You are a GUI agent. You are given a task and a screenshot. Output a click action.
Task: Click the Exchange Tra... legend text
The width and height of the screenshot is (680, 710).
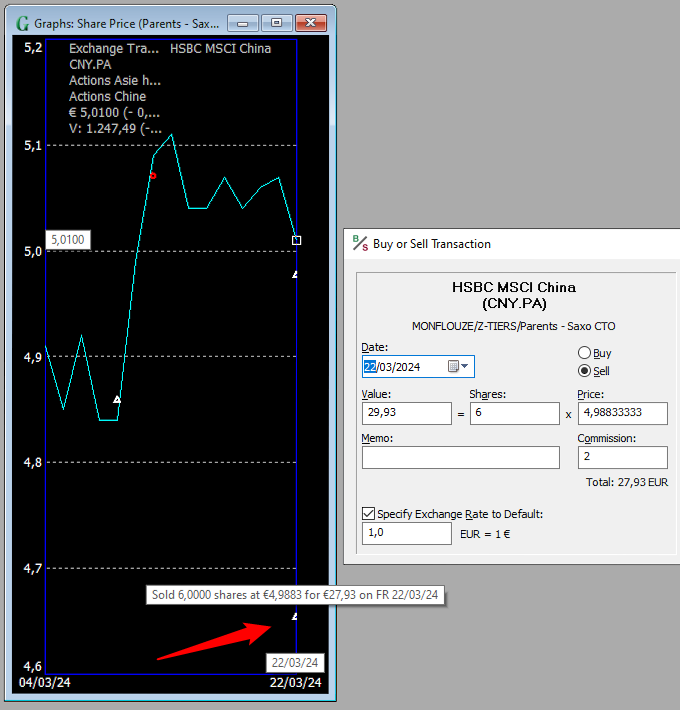(x=114, y=48)
